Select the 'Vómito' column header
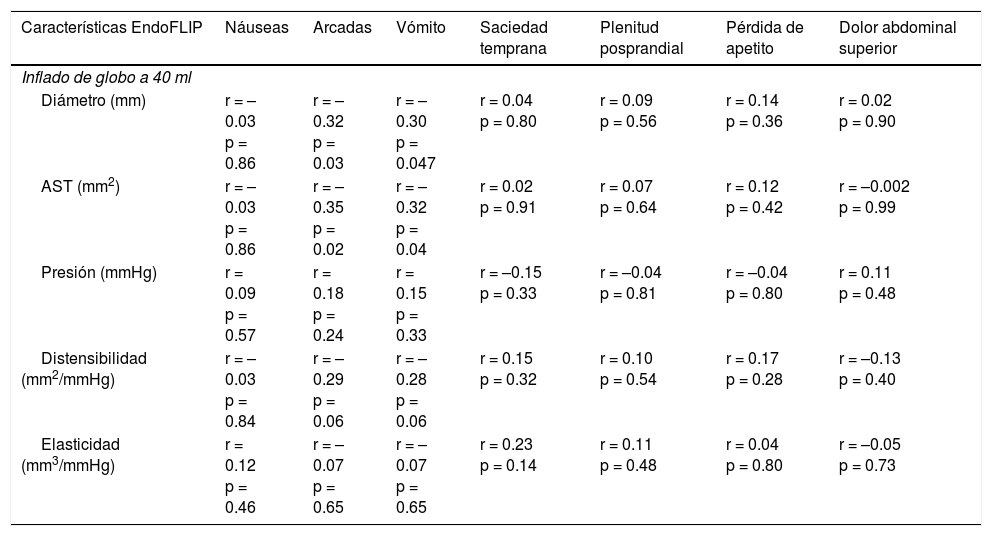Viewport: 992px width, 536px height. click(x=421, y=28)
